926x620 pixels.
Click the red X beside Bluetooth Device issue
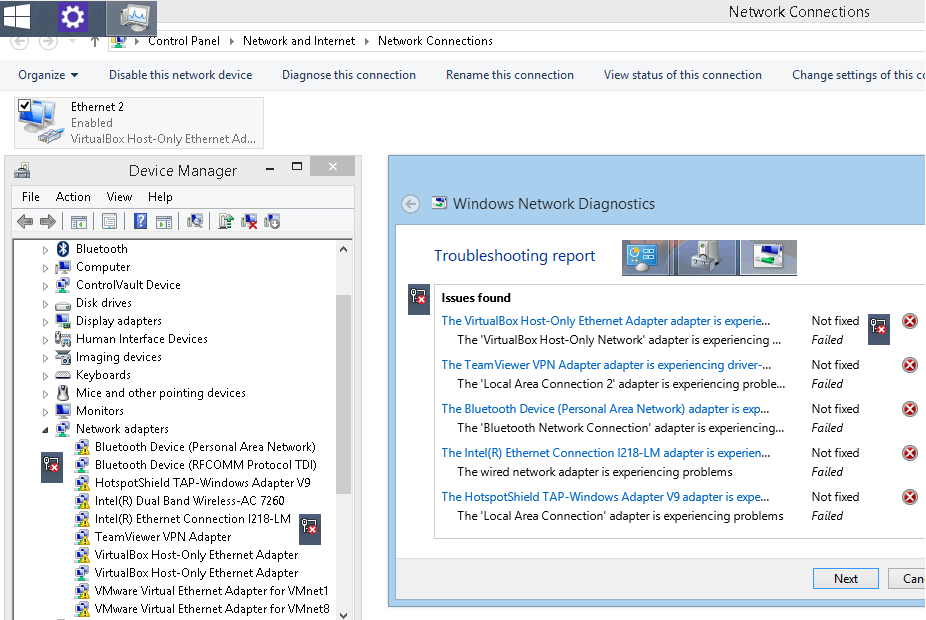click(910, 409)
